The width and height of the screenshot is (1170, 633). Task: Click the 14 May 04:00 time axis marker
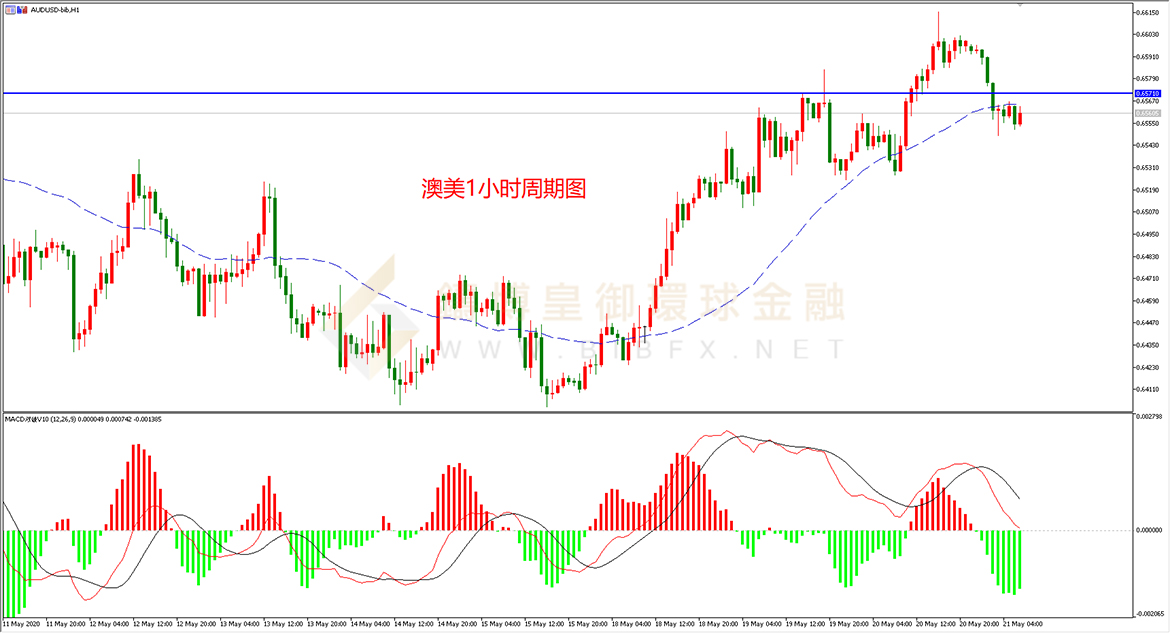click(372, 623)
